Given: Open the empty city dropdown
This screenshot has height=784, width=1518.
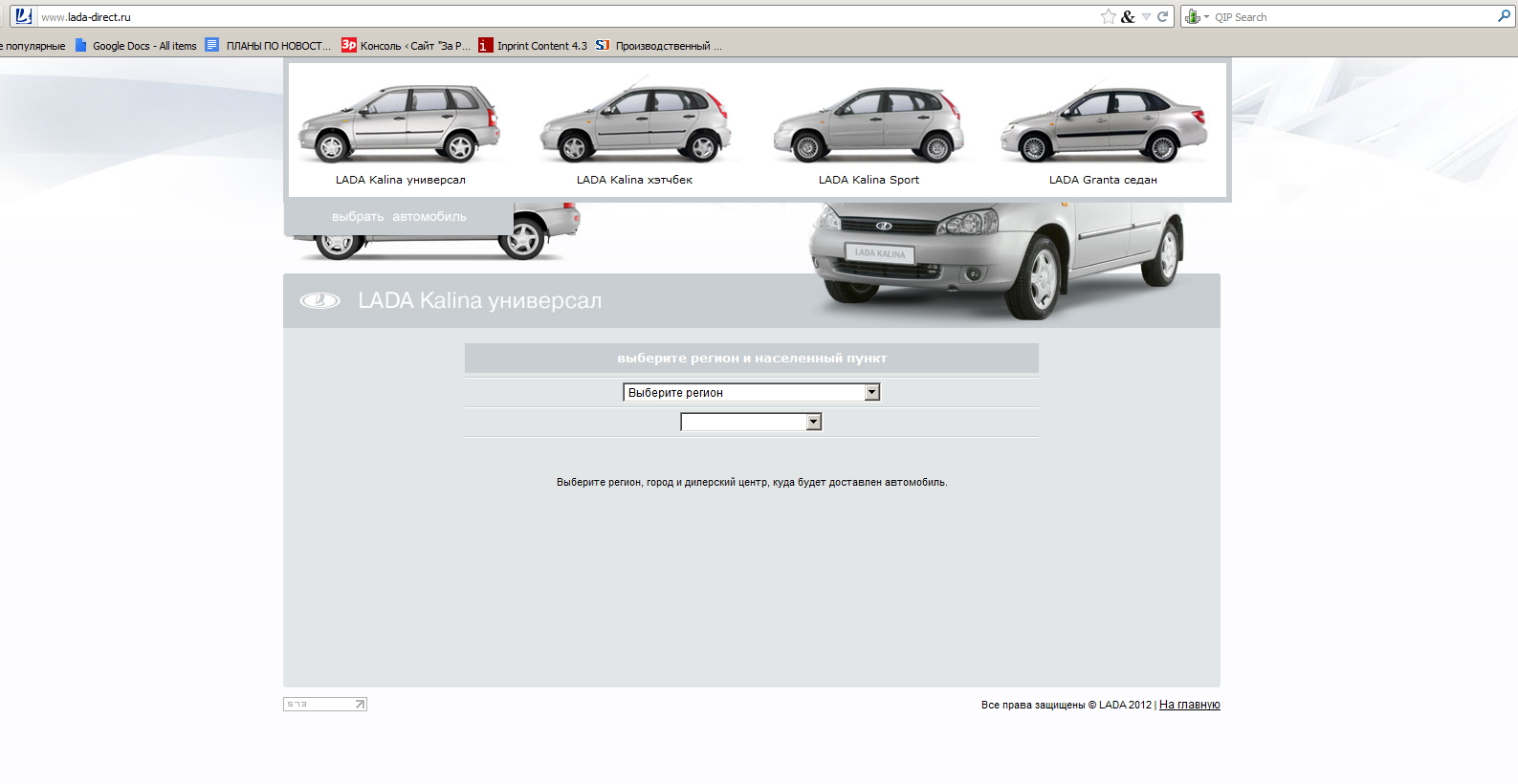Looking at the screenshot, I should point(751,422).
